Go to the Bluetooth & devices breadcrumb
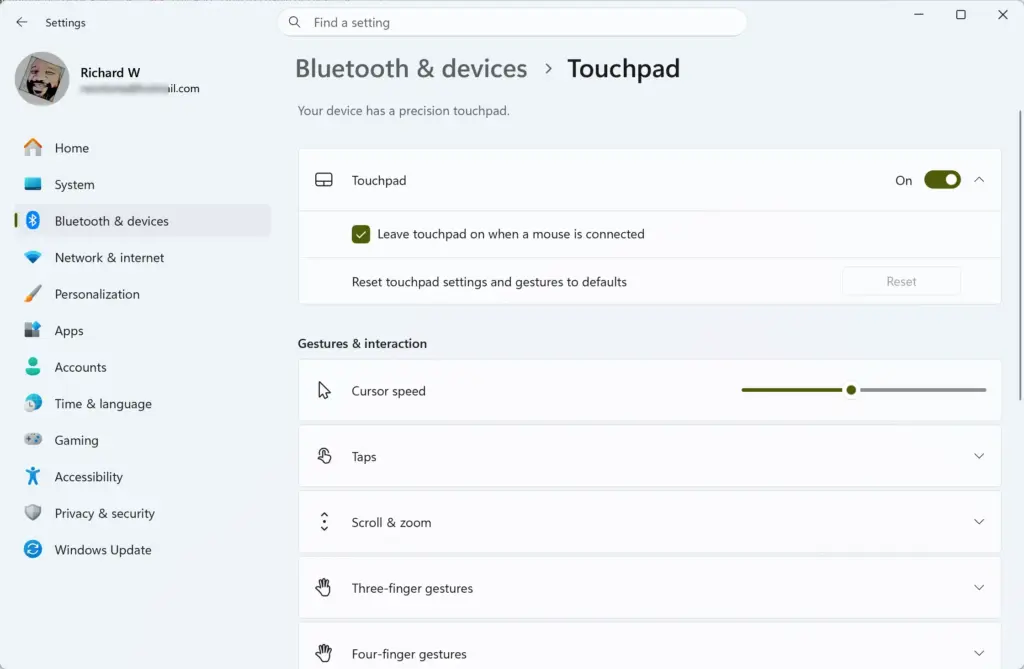Viewport: 1024px width, 669px height. [x=411, y=69]
